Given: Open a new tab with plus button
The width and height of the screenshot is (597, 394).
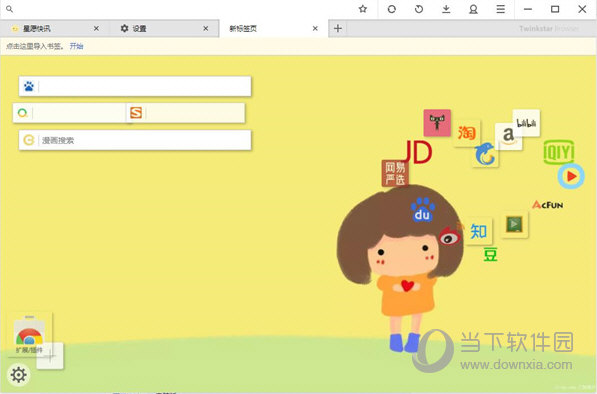Looking at the screenshot, I should coord(338,29).
